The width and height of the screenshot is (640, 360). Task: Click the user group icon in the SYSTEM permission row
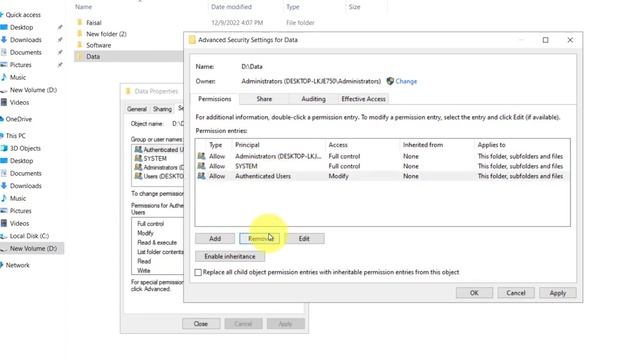pyautogui.click(x=201, y=166)
